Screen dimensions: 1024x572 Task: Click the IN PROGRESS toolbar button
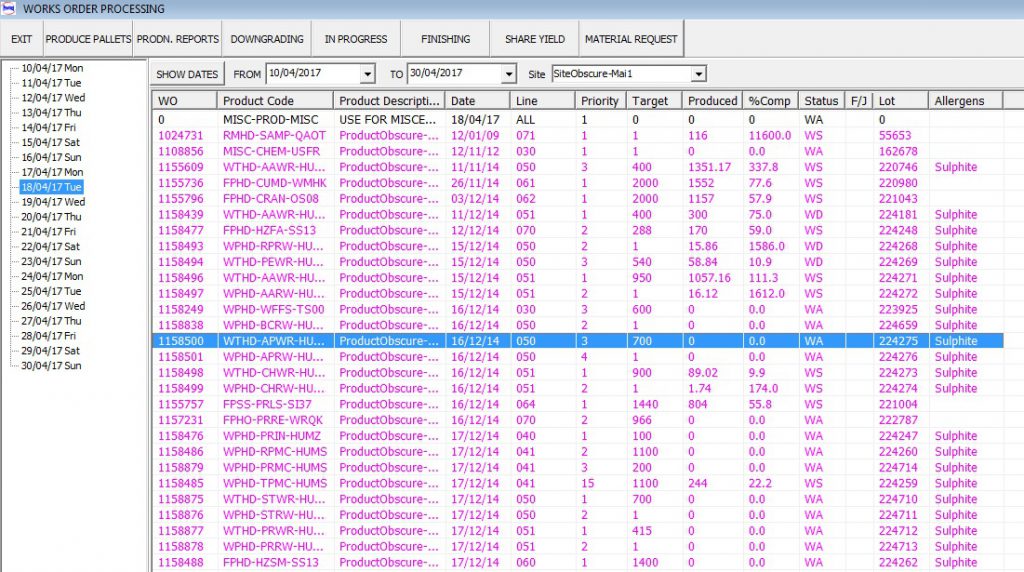coord(355,39)
